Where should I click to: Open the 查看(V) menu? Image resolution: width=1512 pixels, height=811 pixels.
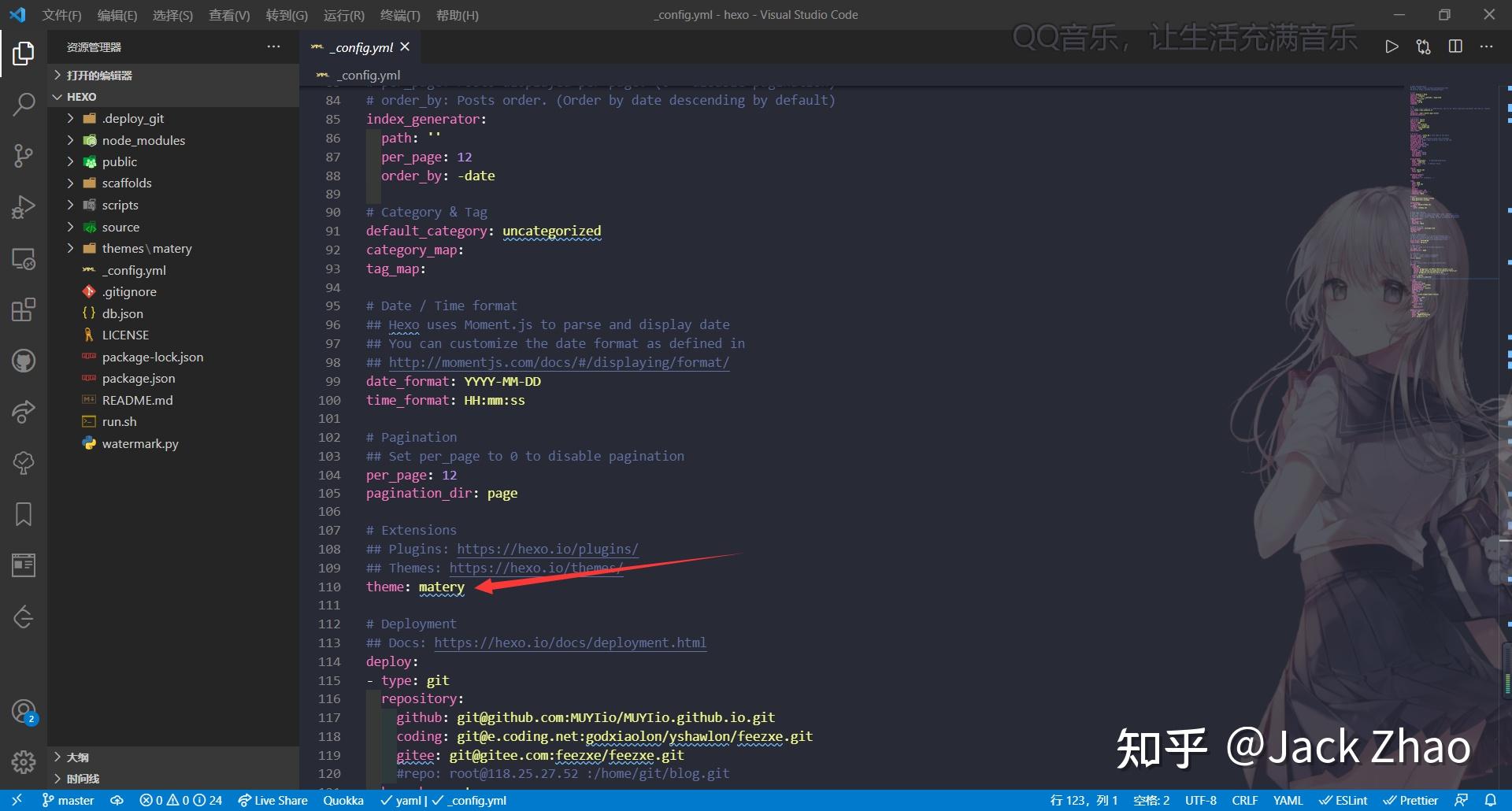[228, 15]
